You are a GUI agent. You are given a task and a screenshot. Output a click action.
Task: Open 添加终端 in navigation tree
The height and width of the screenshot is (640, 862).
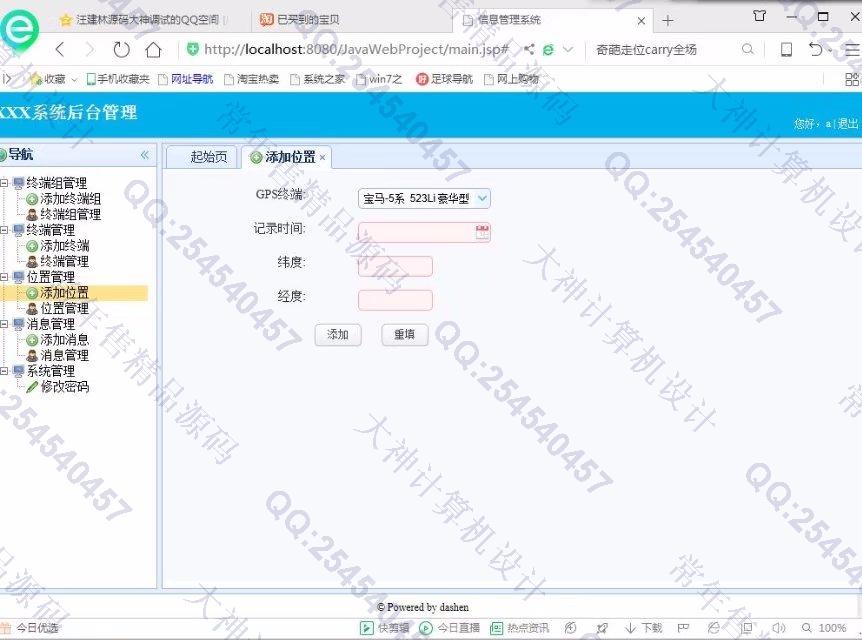pos(58,246)
